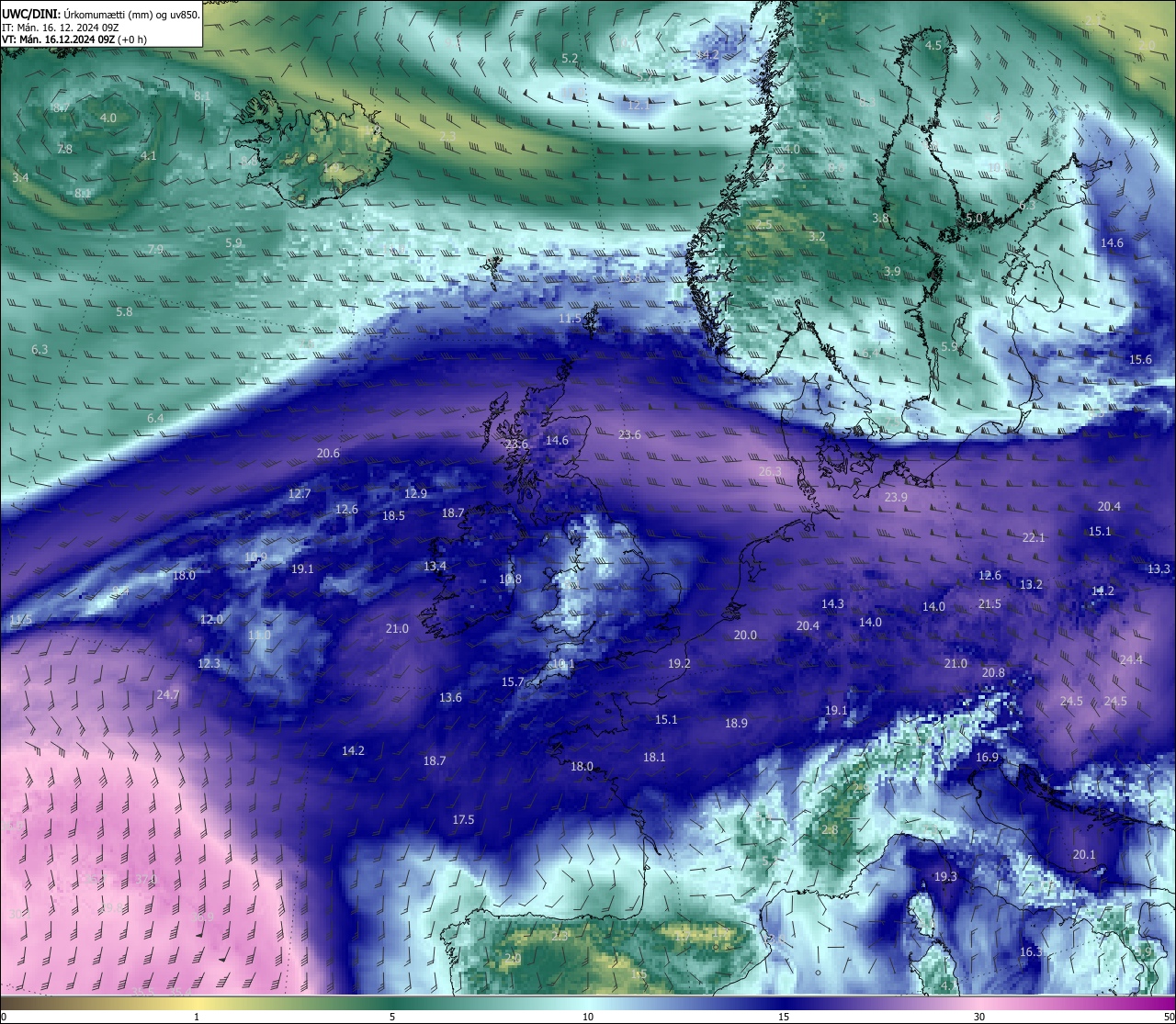Click the 3.2 value over Norway

click(x=817, y=237)
